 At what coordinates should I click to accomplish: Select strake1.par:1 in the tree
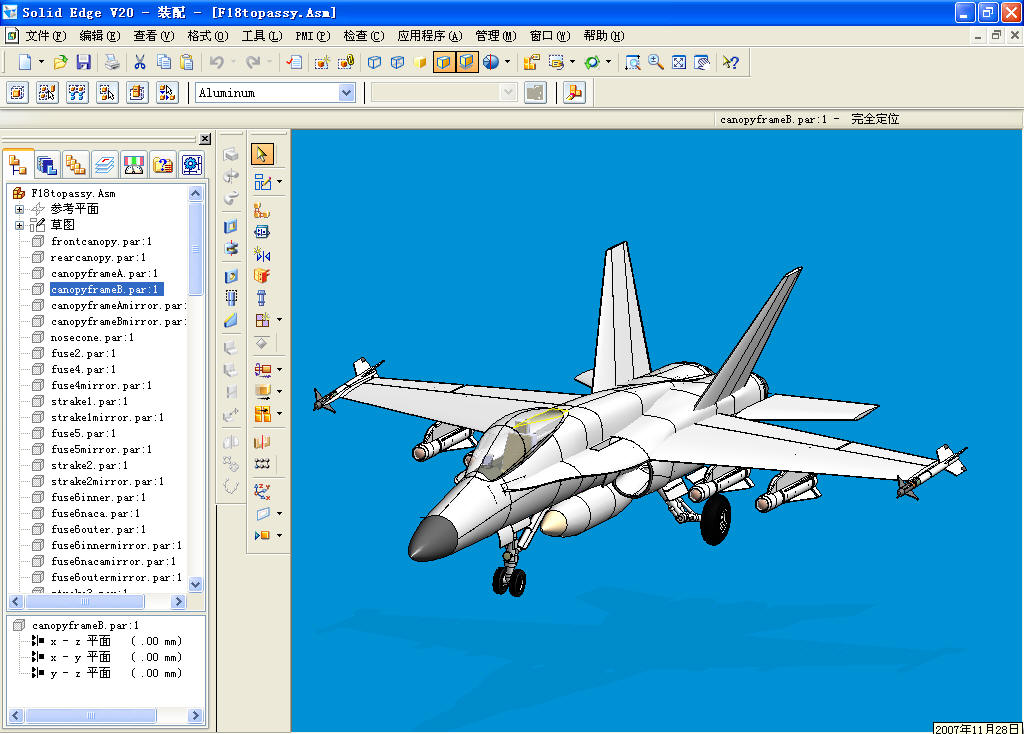pyautogui.click(x=89, y=401)
